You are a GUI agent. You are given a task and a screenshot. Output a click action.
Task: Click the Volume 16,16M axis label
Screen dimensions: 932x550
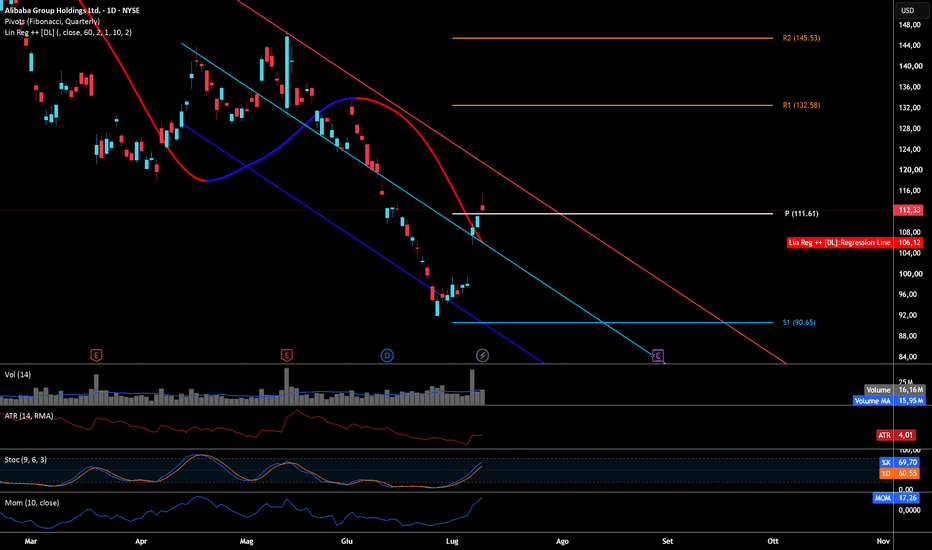coord(895,390)
